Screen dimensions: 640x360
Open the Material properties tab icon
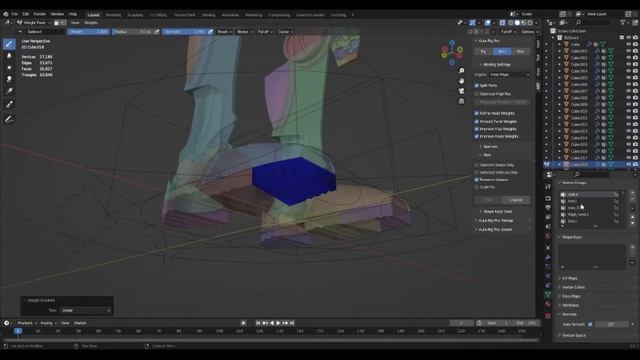point(548,304)
